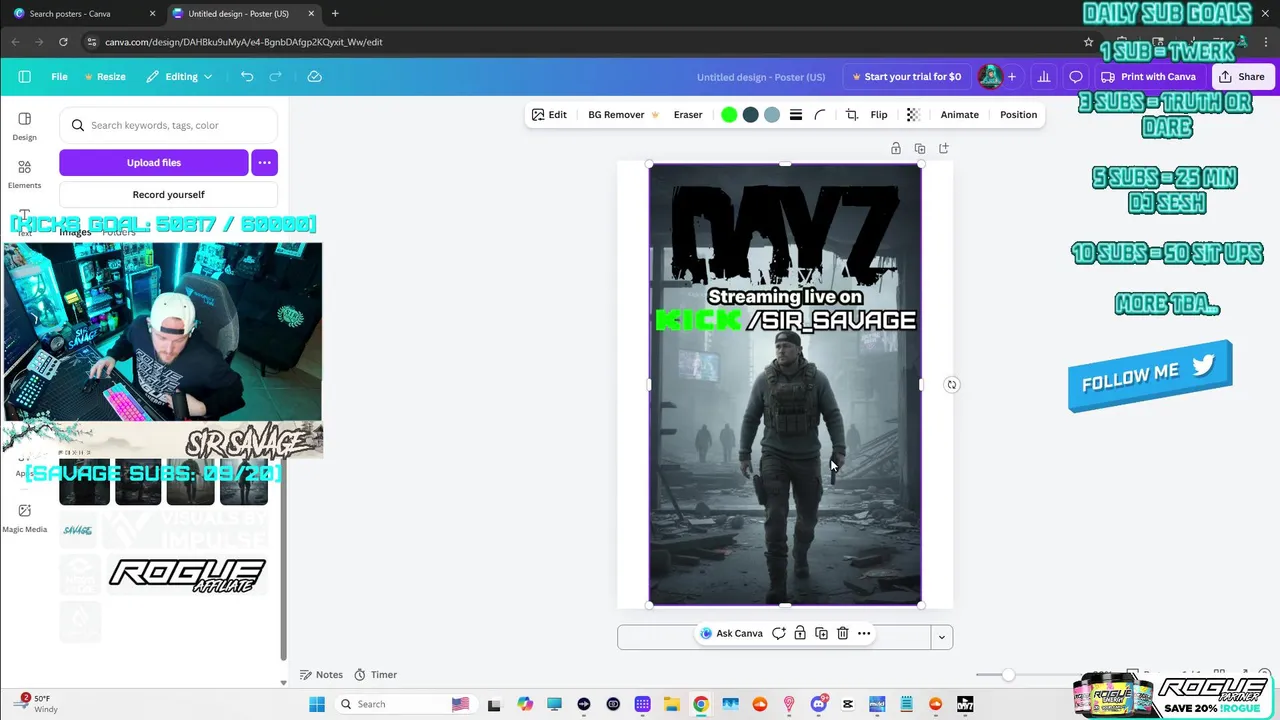Click the rotate handle beside the image
Screen dimensions: 1280x720
[952, 384]
